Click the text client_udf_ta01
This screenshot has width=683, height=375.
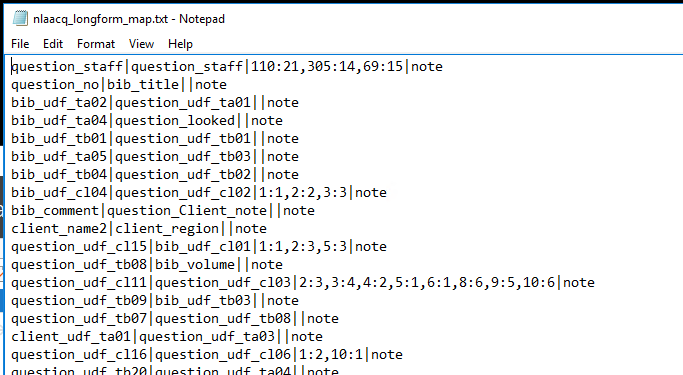click(x=71, y=337)
